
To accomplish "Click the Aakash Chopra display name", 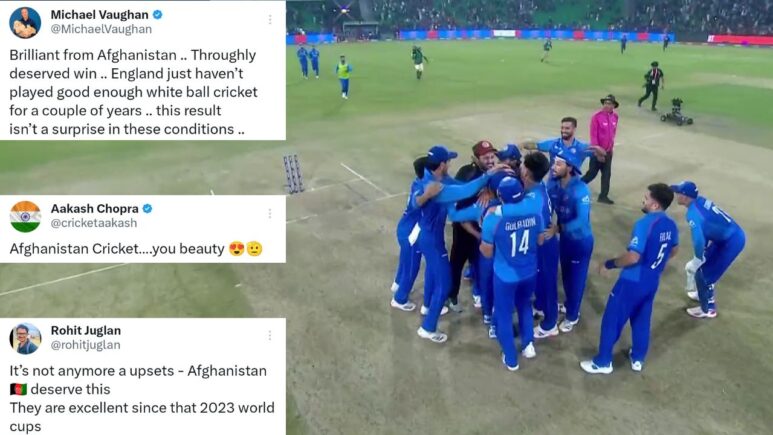I will 95,209.
